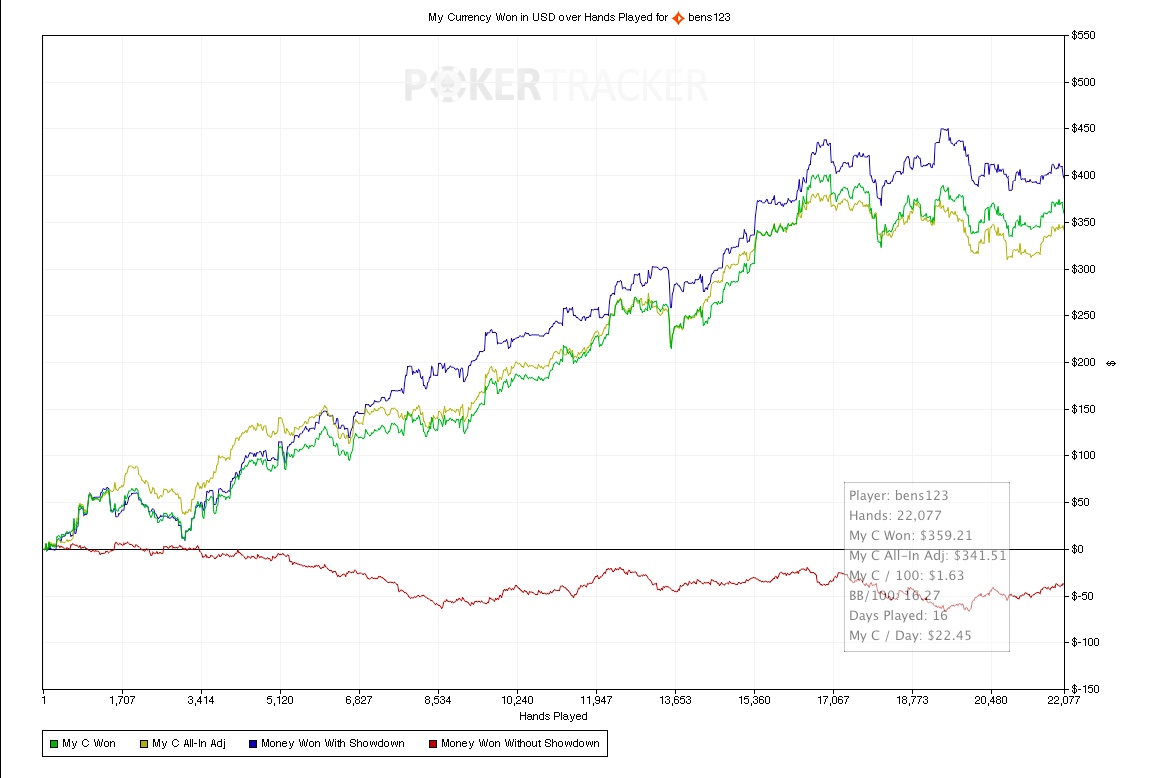Click the $450 y-axis label

[1083, 128]
